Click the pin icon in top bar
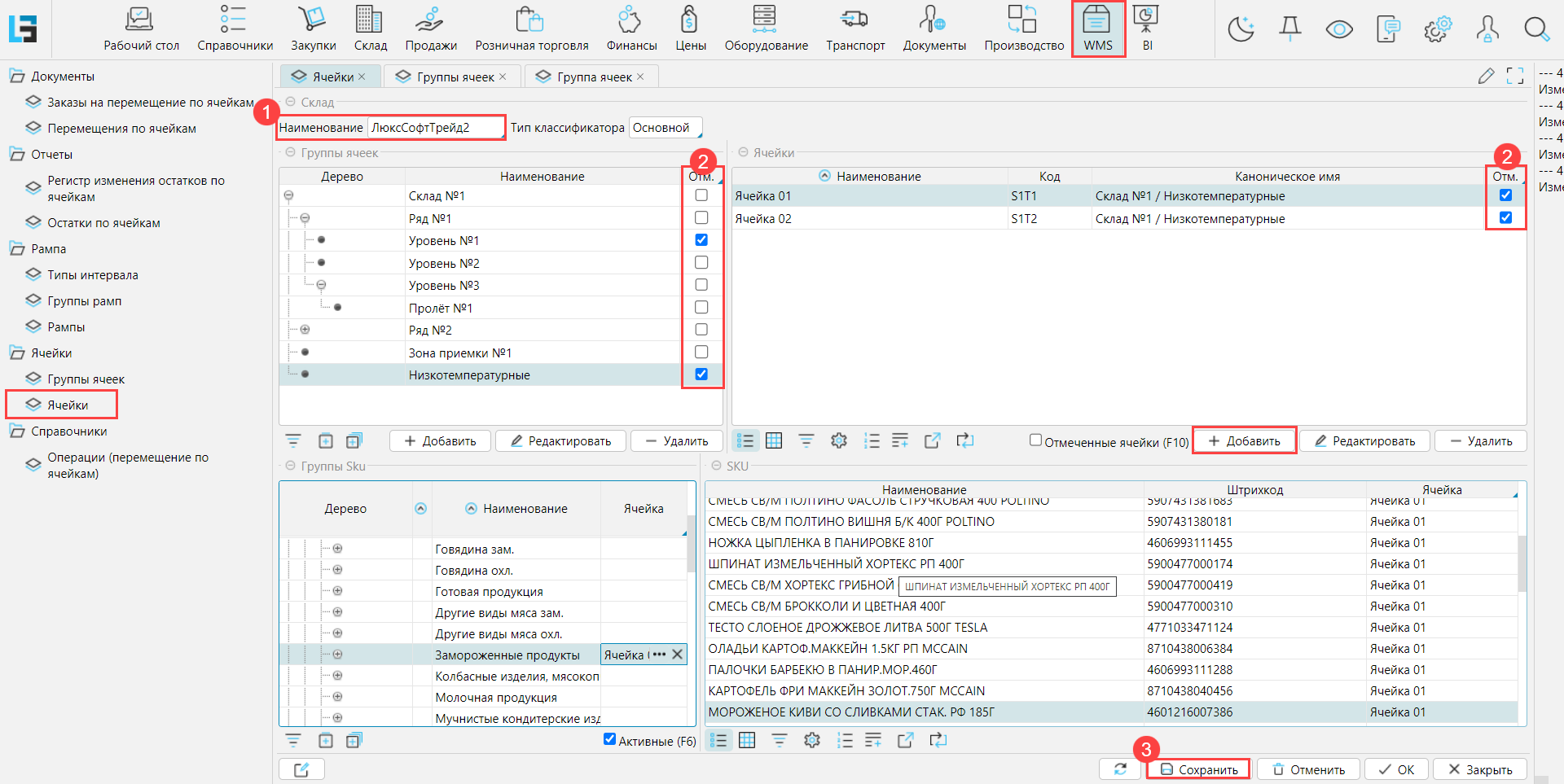 click(x=1290, y=29)
